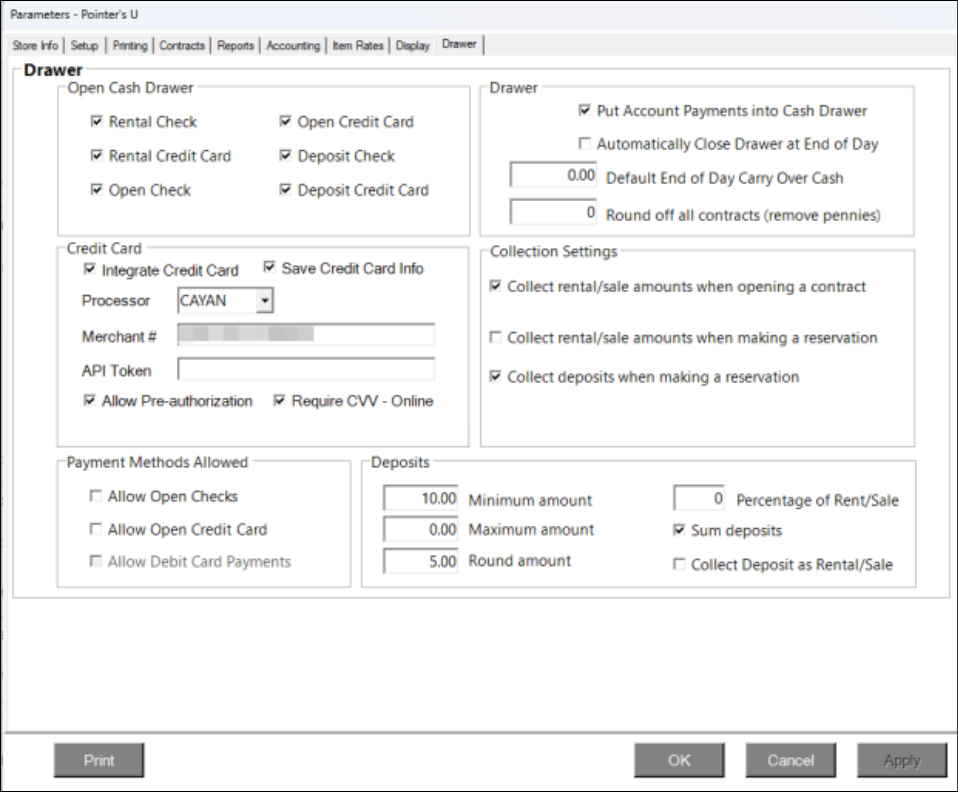Click the Cancel button

click(790, 760)
